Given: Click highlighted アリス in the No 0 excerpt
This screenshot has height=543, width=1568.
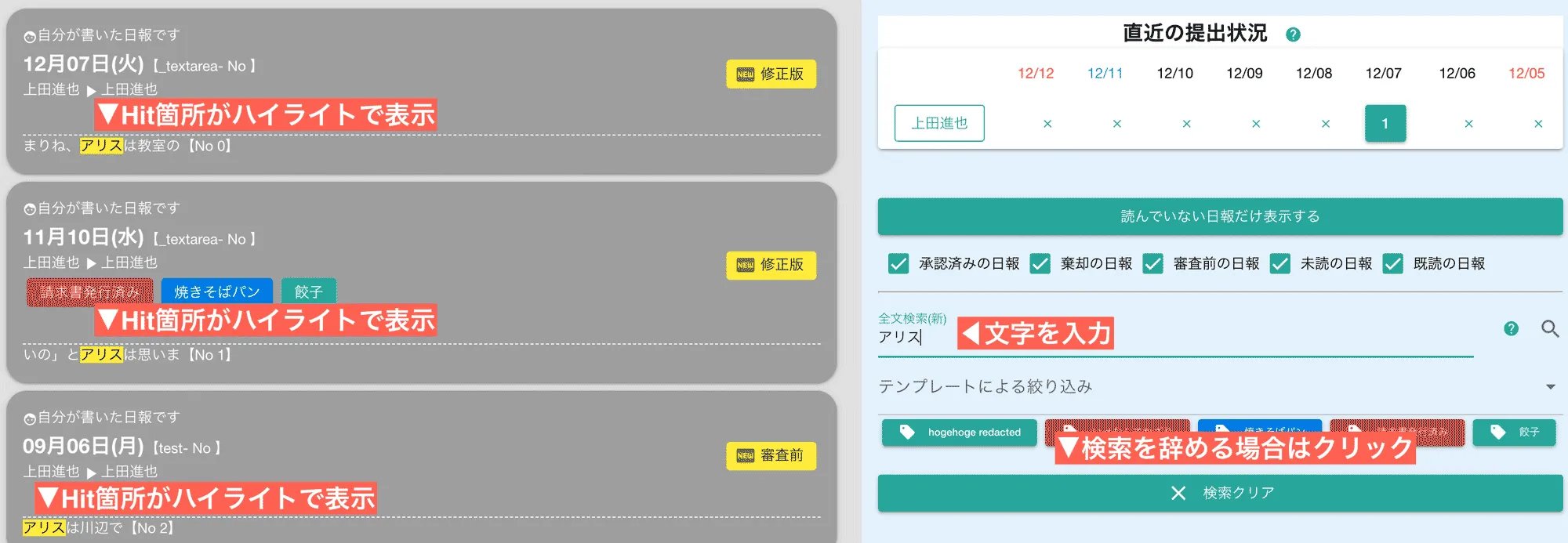Looking at the screenshot, I should (101, 146).
